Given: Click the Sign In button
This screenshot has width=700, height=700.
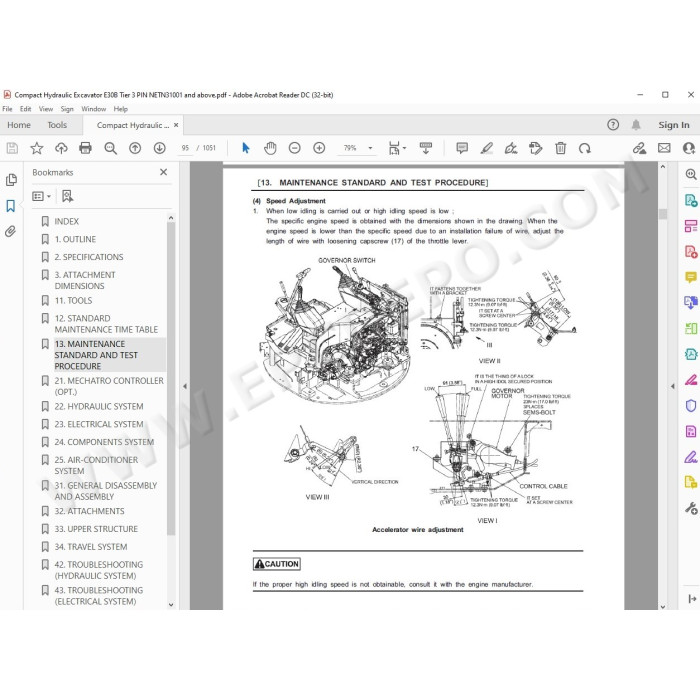Looking at the screenshot, I should pos(674,125).
